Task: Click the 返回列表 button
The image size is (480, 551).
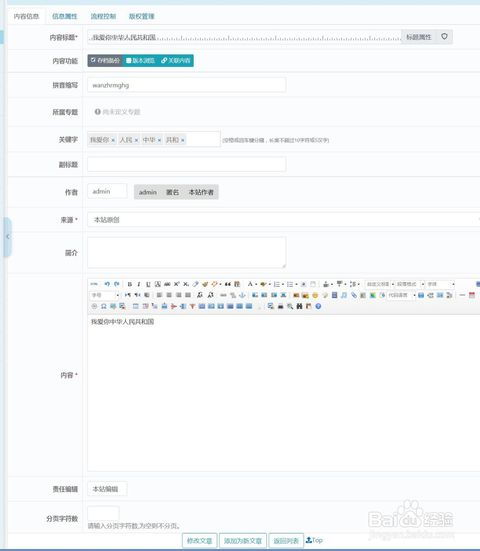Action: (286, 540)
